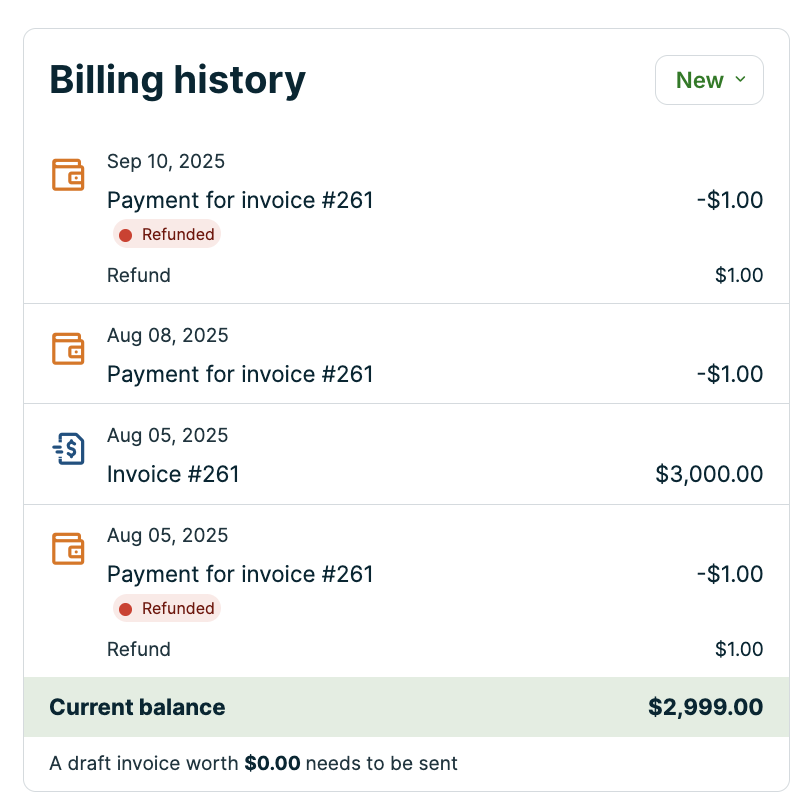Open the New dropdown menu

coord(709,80)
